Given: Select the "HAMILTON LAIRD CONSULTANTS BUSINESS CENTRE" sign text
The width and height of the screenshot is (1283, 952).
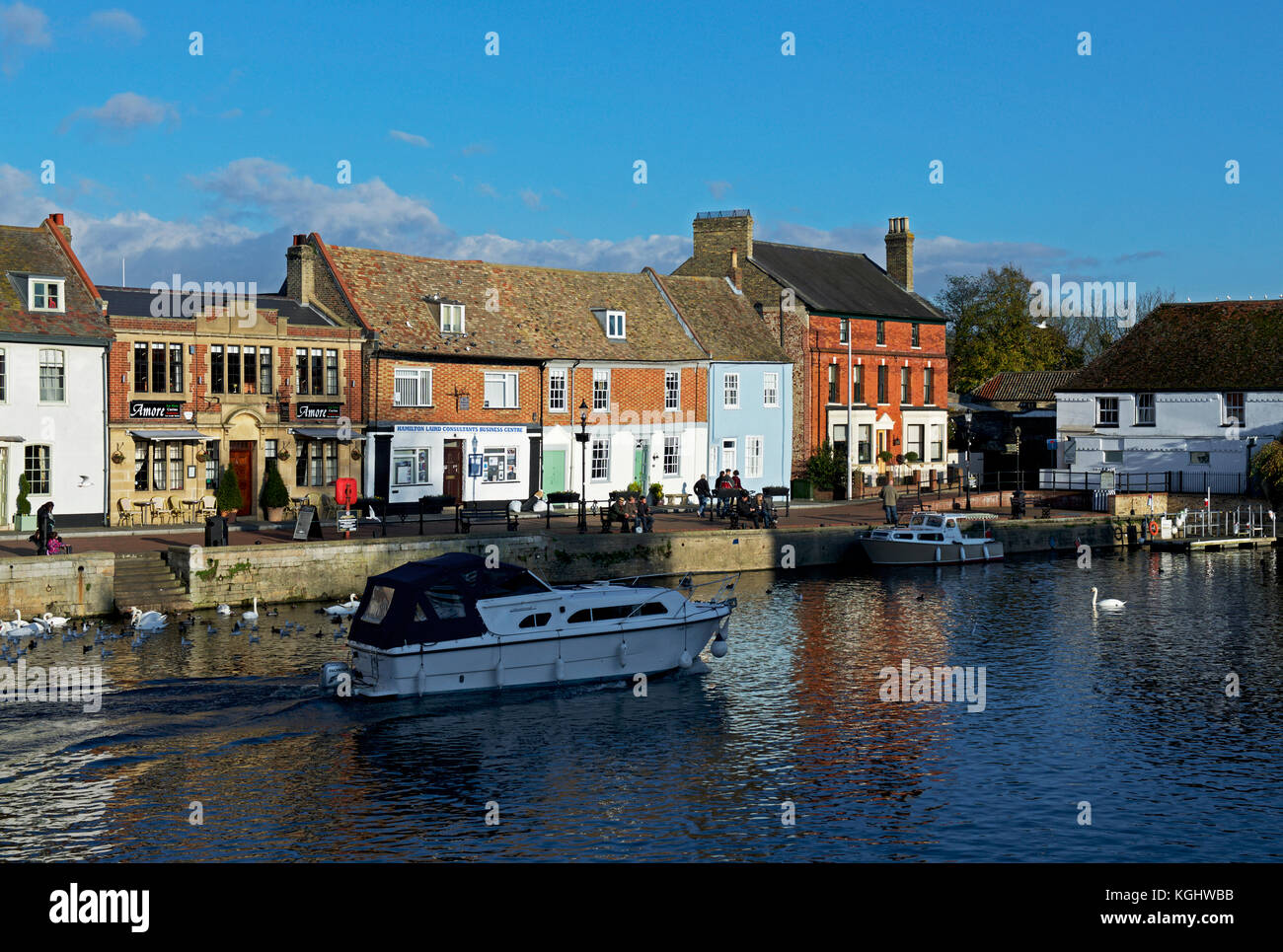Looking at the screenshot, I should pos(461,429).
